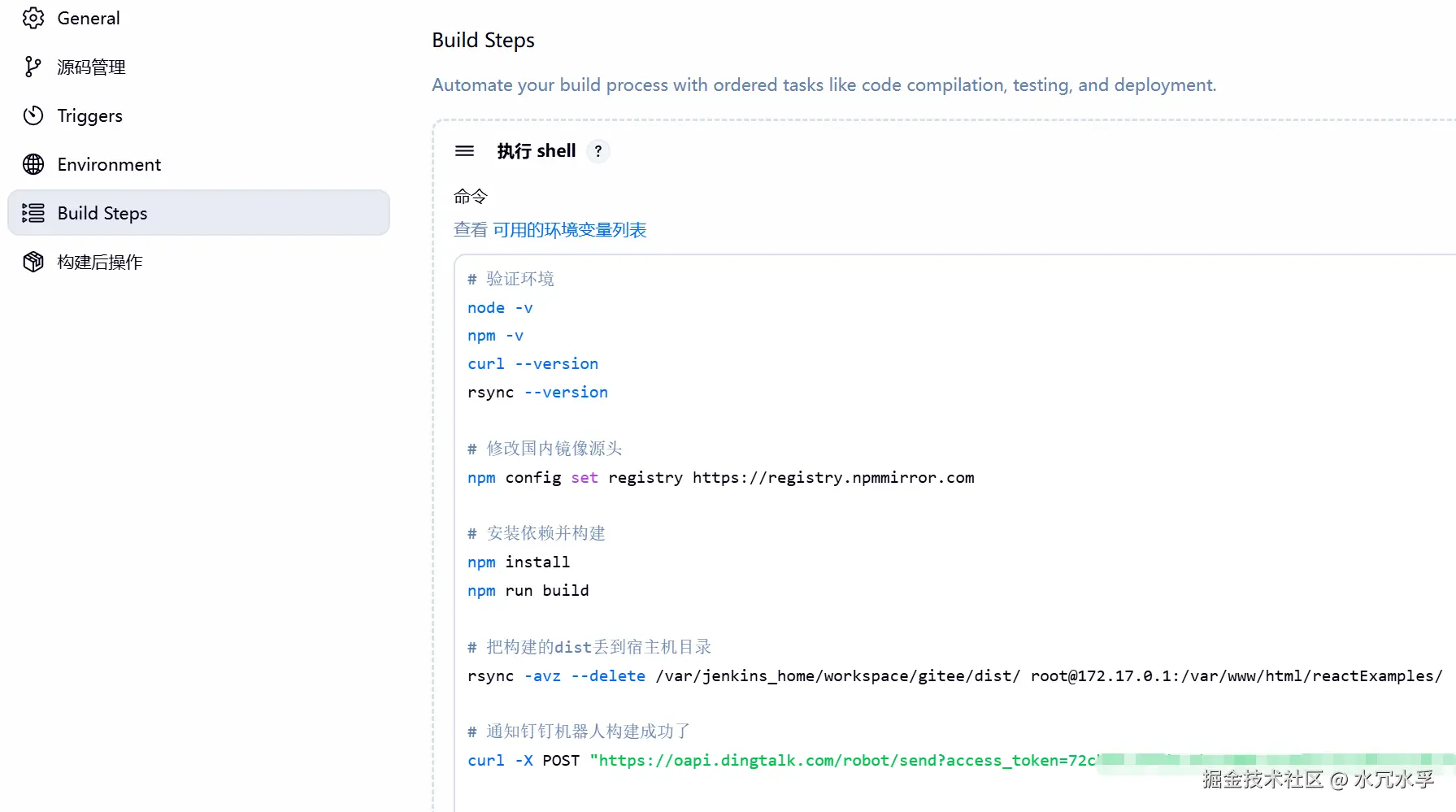1456x812 pixels.
Task: Click the 源码管理 branch icon
Action: click(x=33, y=67)
